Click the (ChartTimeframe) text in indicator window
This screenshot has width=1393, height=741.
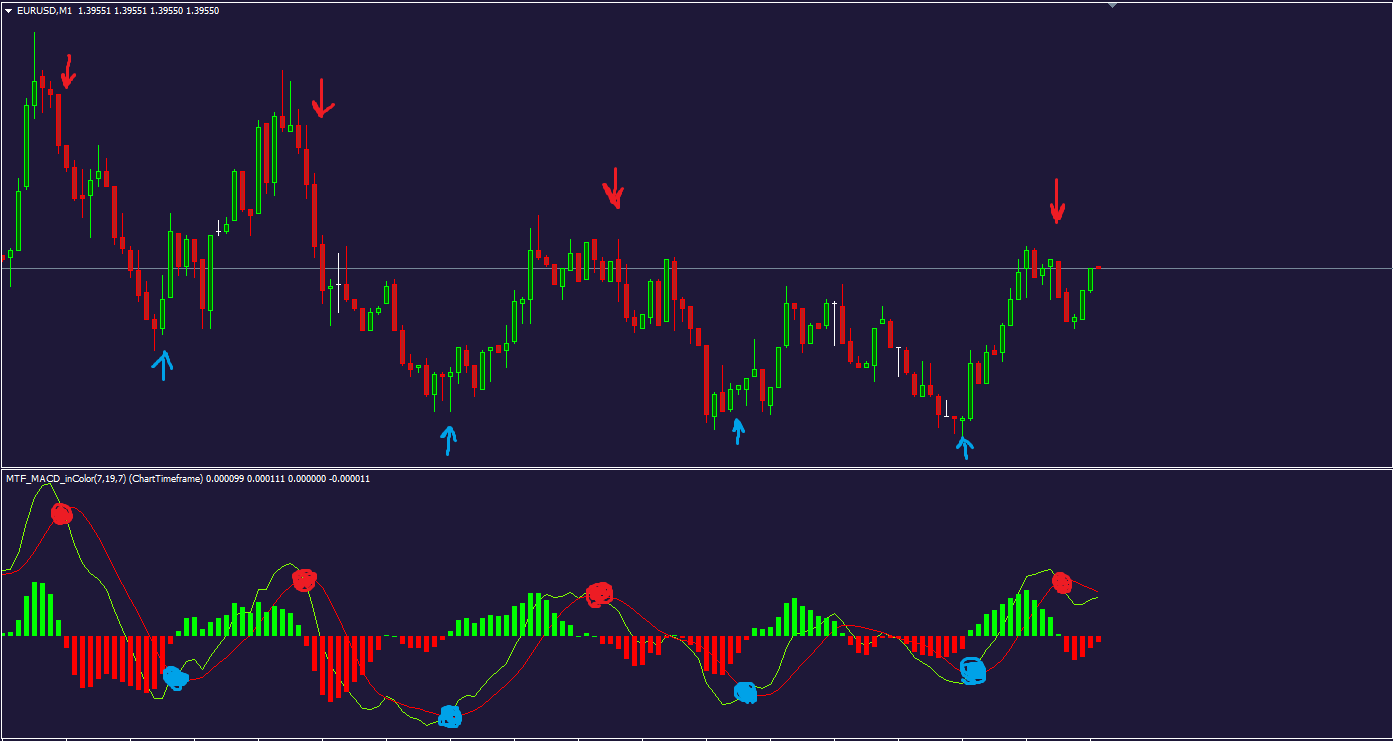[167, 479]
